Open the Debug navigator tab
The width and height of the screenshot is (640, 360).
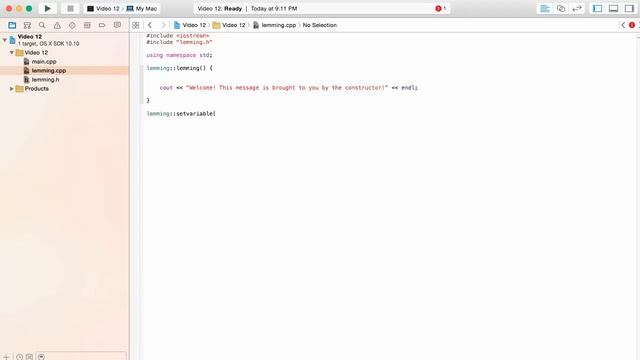tap(87, 25)
